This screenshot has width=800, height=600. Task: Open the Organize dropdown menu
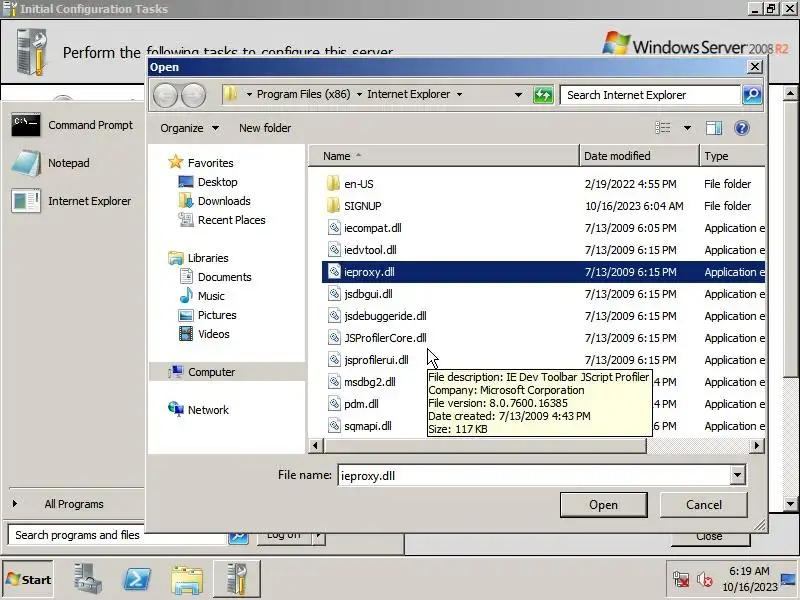click(189, 128)
